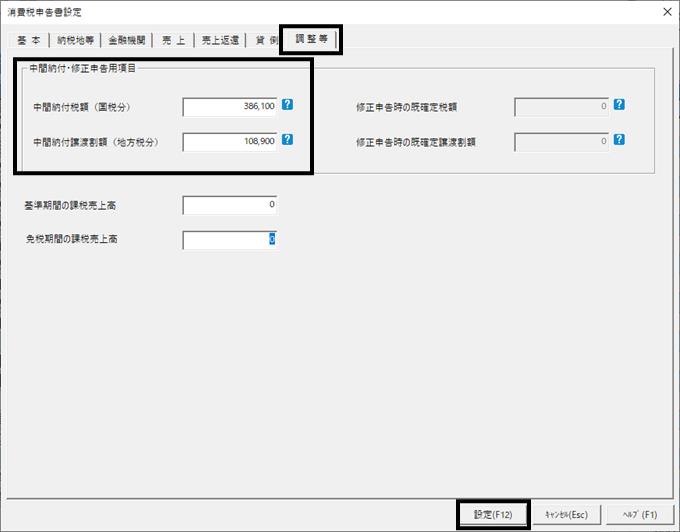
Task: Select the 免税期間の課税売上高 input field
Action: click(x=230, y=240)
